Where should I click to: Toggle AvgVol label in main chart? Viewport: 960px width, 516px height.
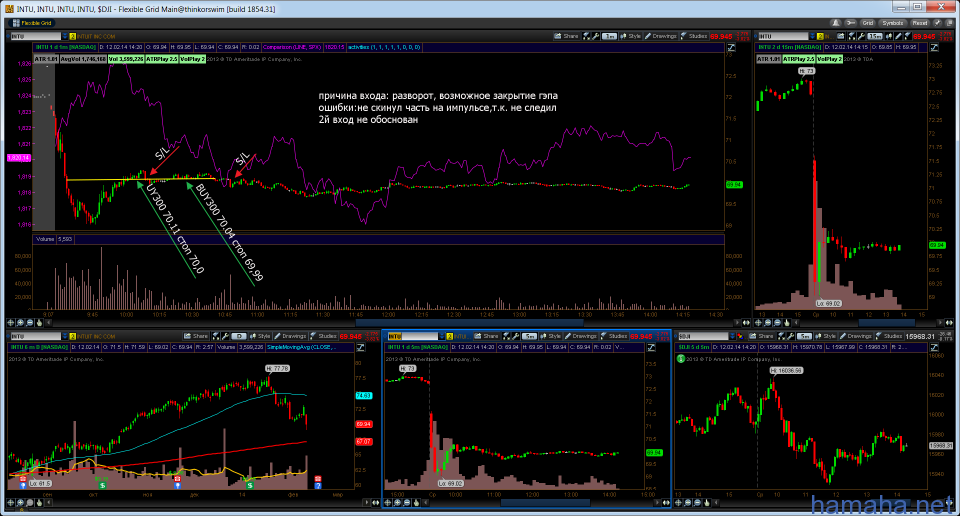[x=83, y=59]
